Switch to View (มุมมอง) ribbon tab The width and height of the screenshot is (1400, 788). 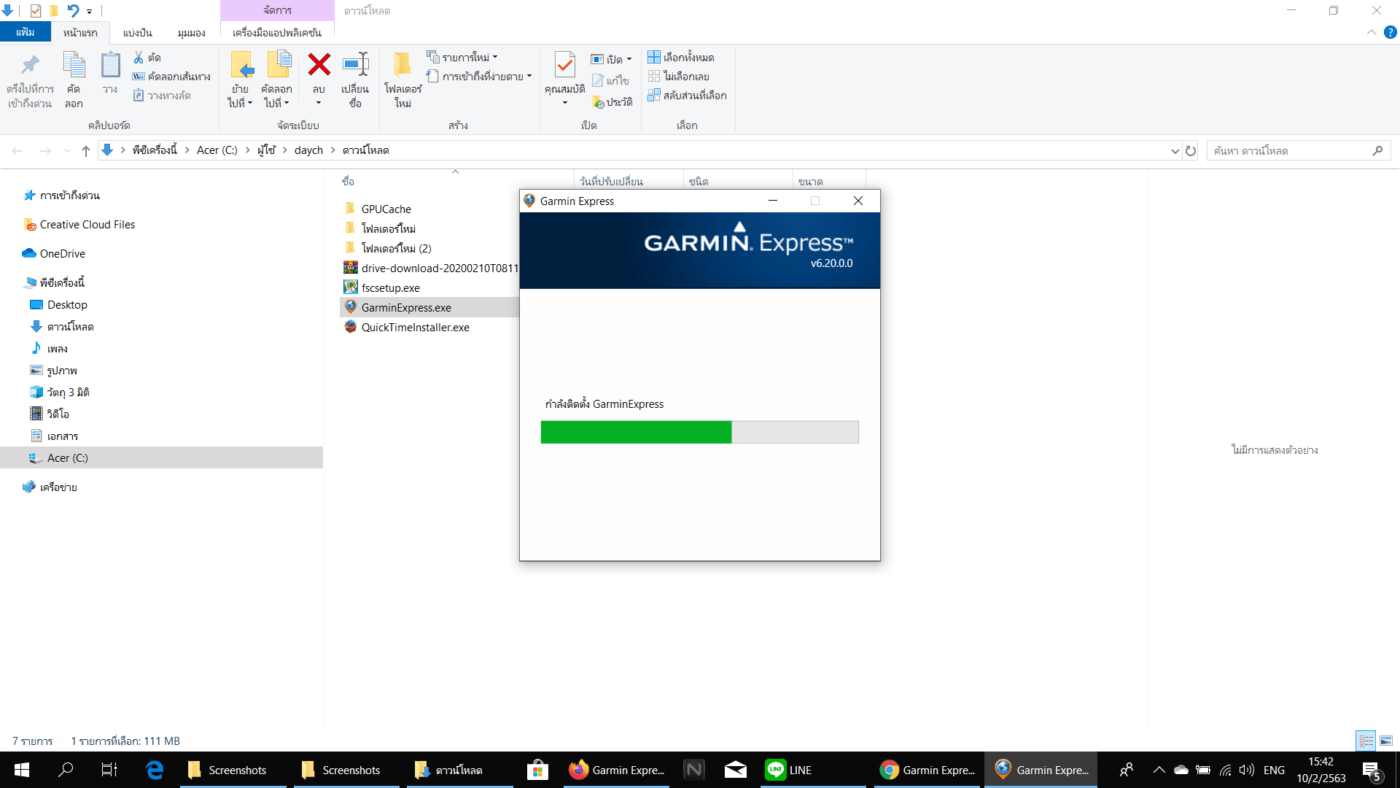[191, 32]
